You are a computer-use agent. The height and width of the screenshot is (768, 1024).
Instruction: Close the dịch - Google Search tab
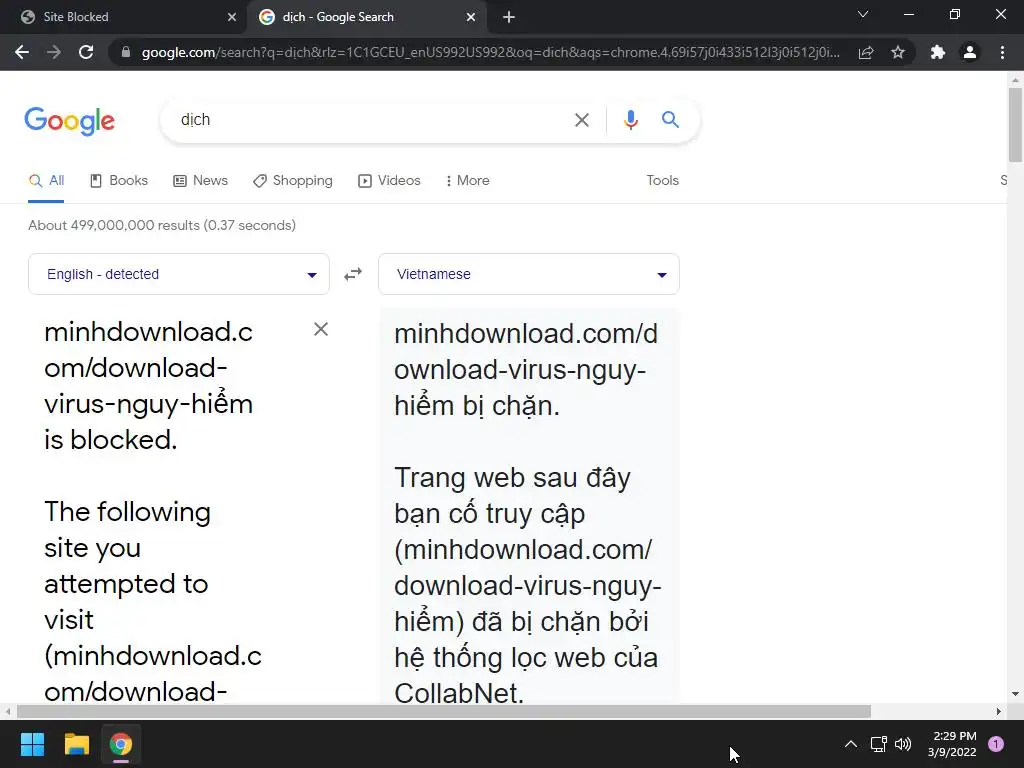coord(471,17)
